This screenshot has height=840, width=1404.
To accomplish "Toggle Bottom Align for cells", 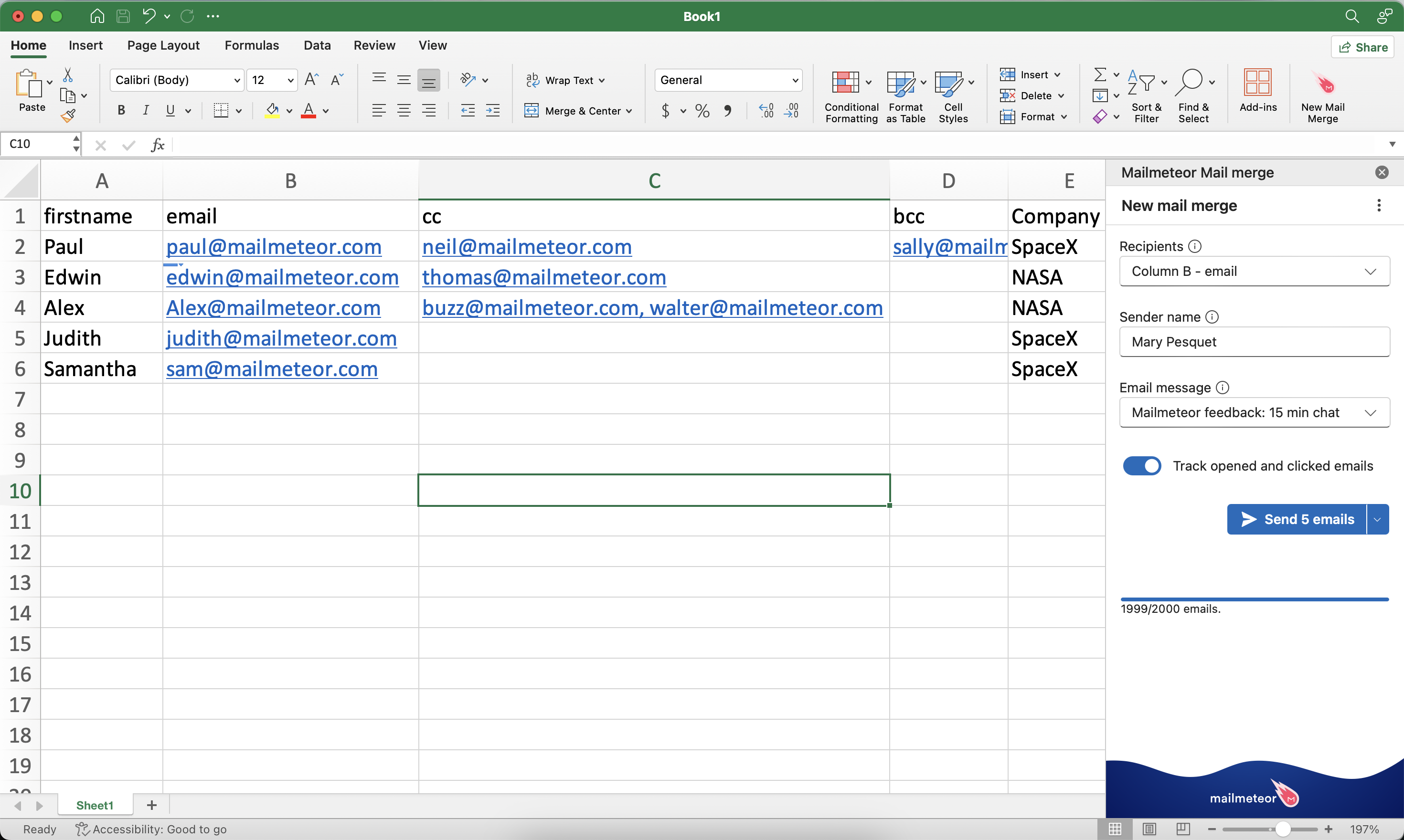I will pos(429,80).
